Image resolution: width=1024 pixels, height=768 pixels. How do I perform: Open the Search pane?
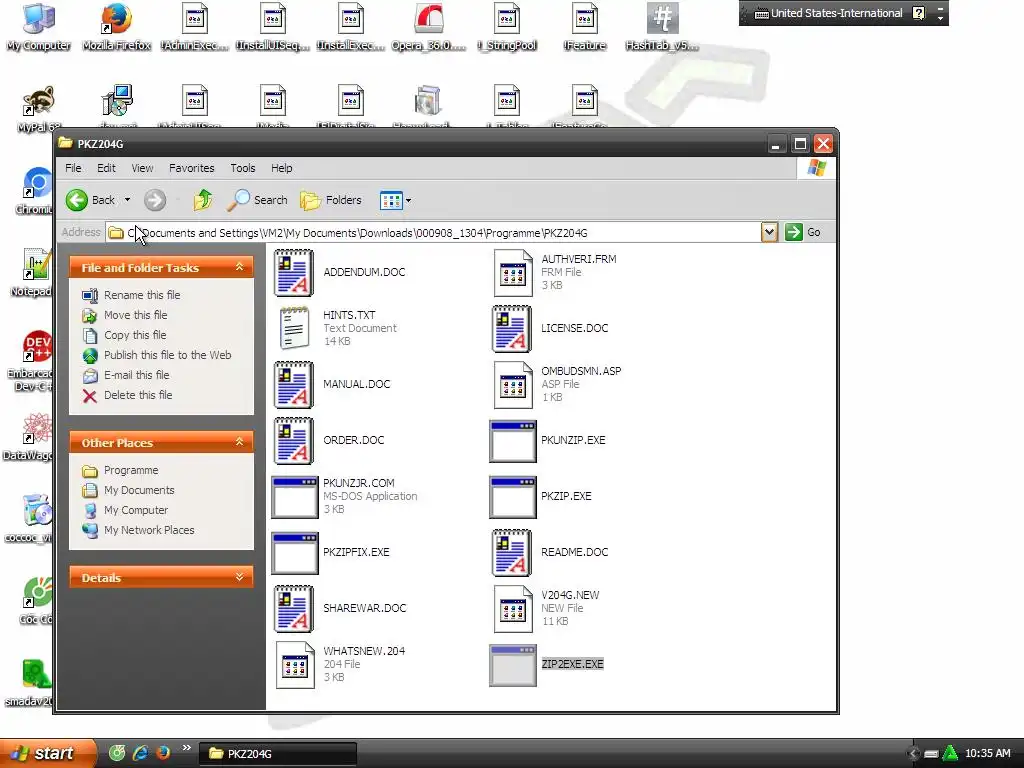tap(257, 200)
